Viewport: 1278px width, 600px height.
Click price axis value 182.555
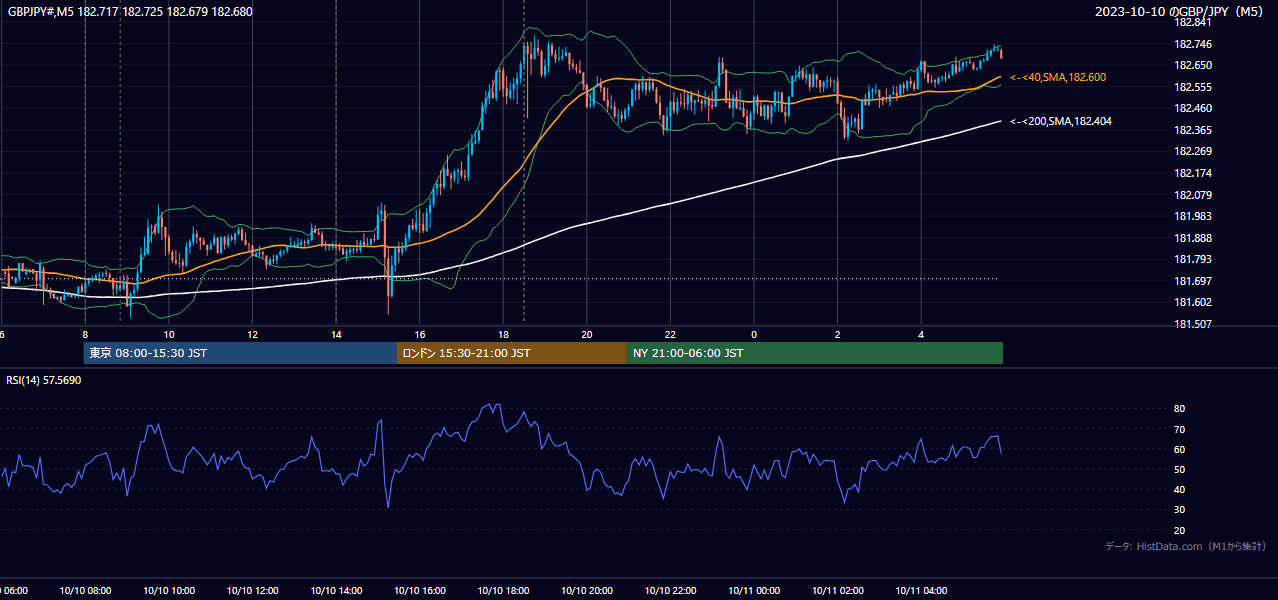pos(1192,87)
